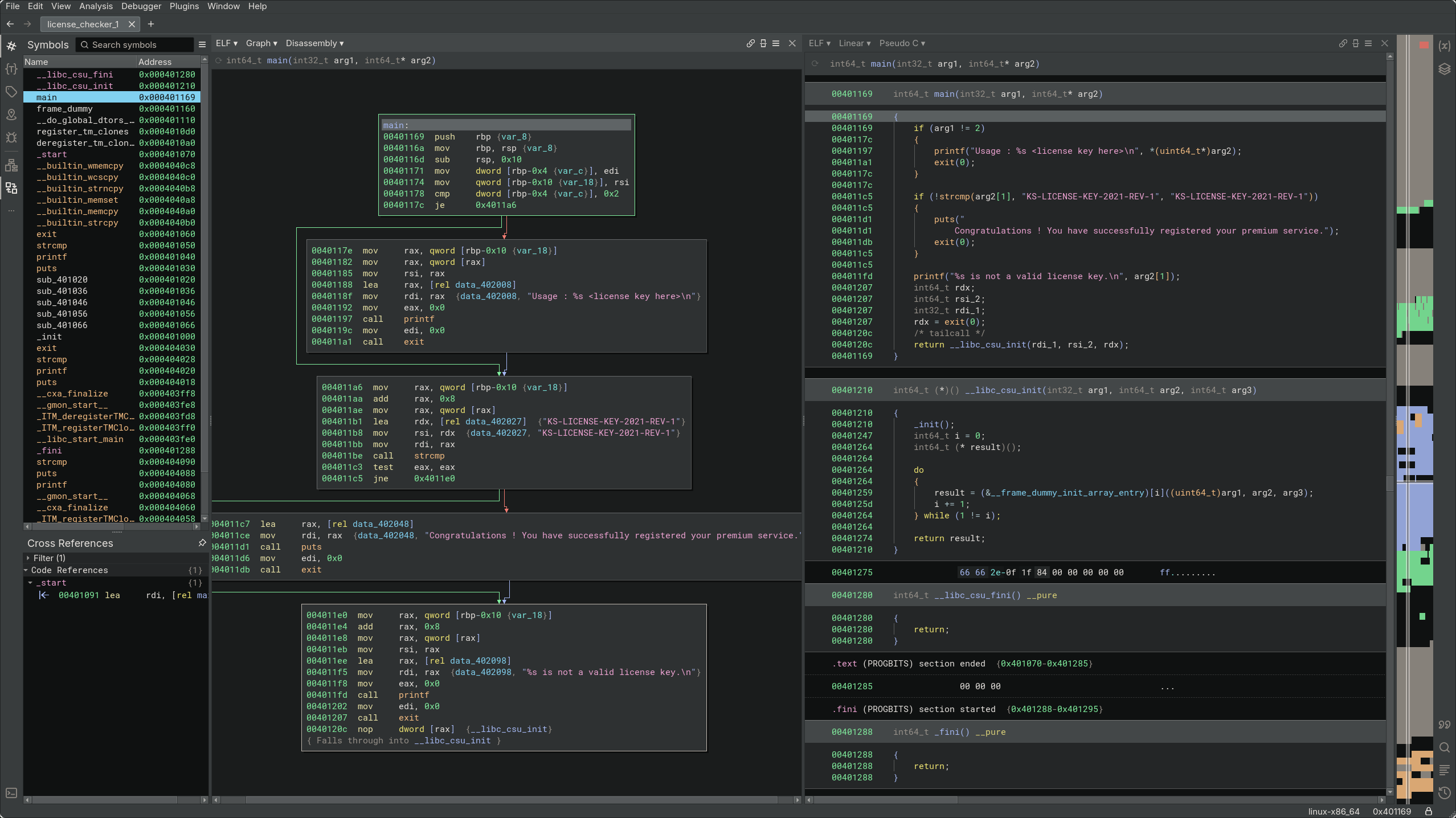Open the Graph view type dropdown
This screenshot has width=1456, height=818.
point(261,43)
